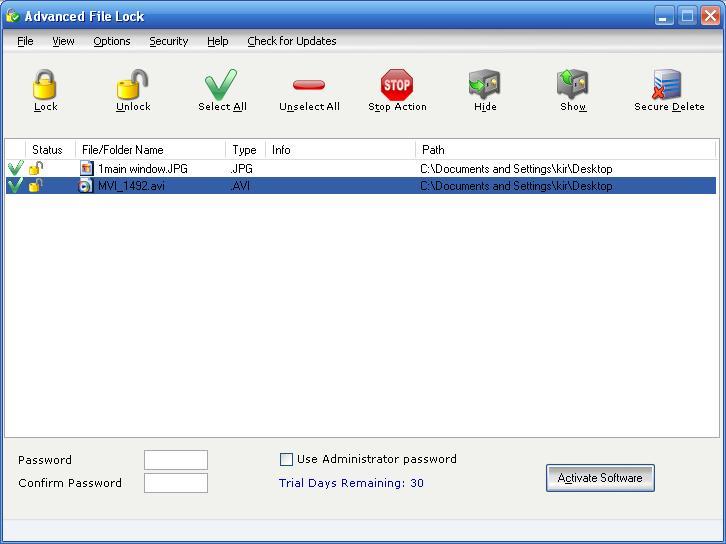Click the Select All green checkmark icon
This screenshot has height=544, width=726.
click(x=221, y=84)
